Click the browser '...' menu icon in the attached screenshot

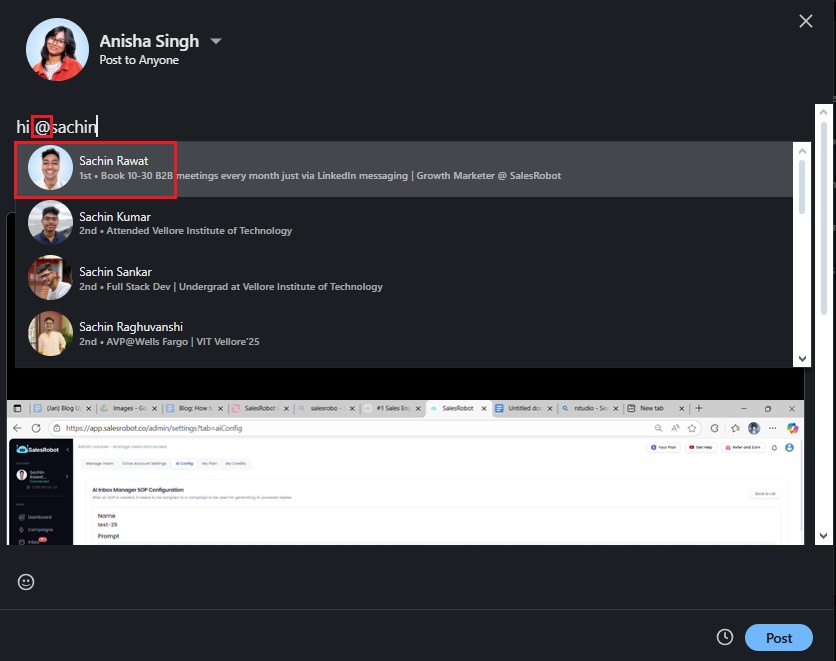[x=773, y=428]
